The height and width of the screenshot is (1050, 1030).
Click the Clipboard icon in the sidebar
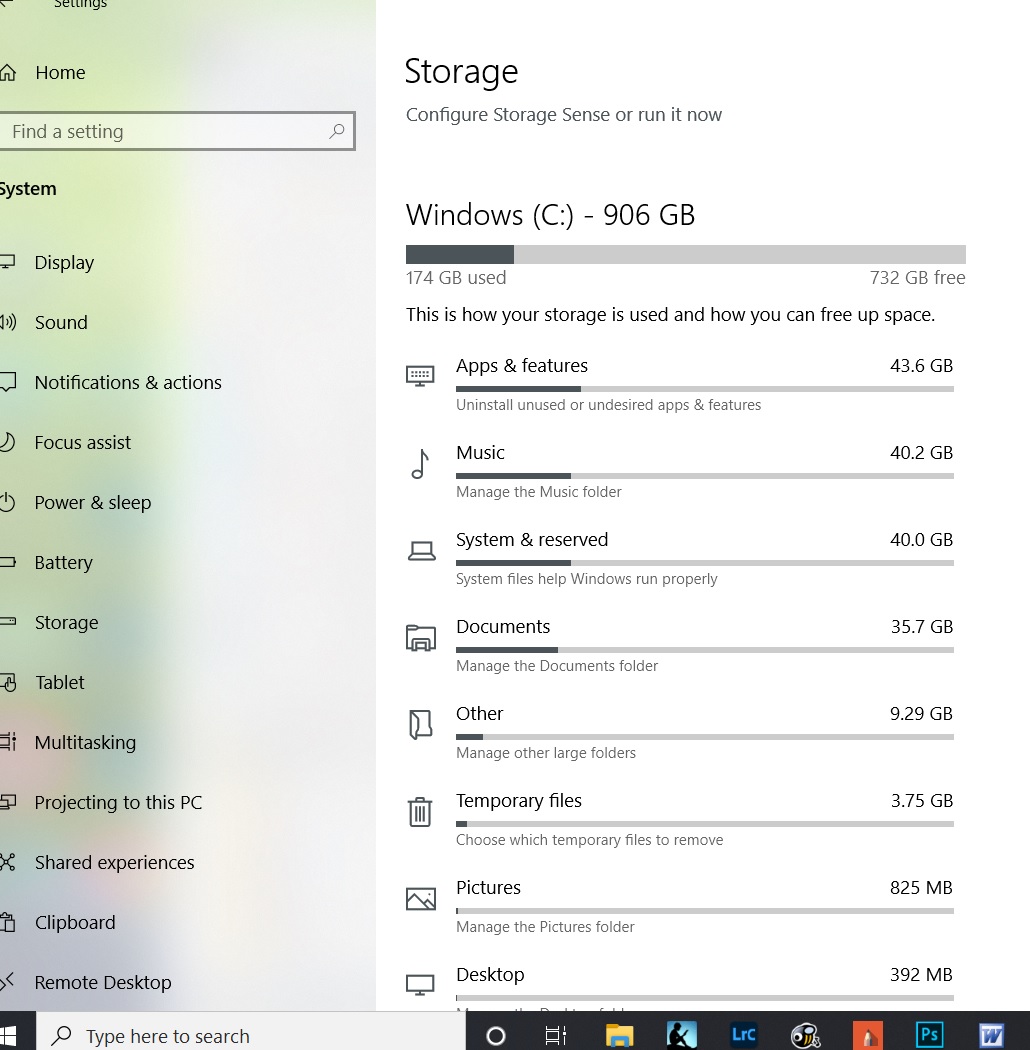click(8, 922)
